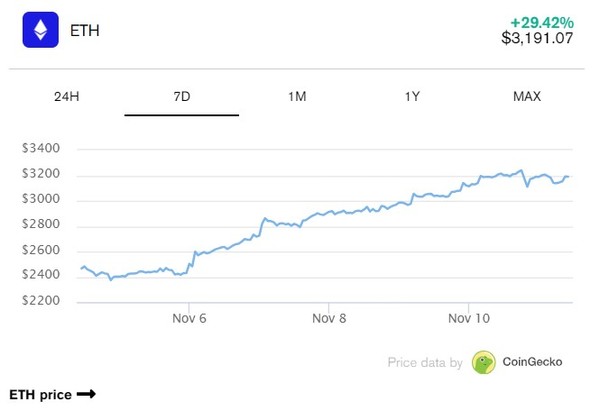Open the ETH price link

coord(40,395)
